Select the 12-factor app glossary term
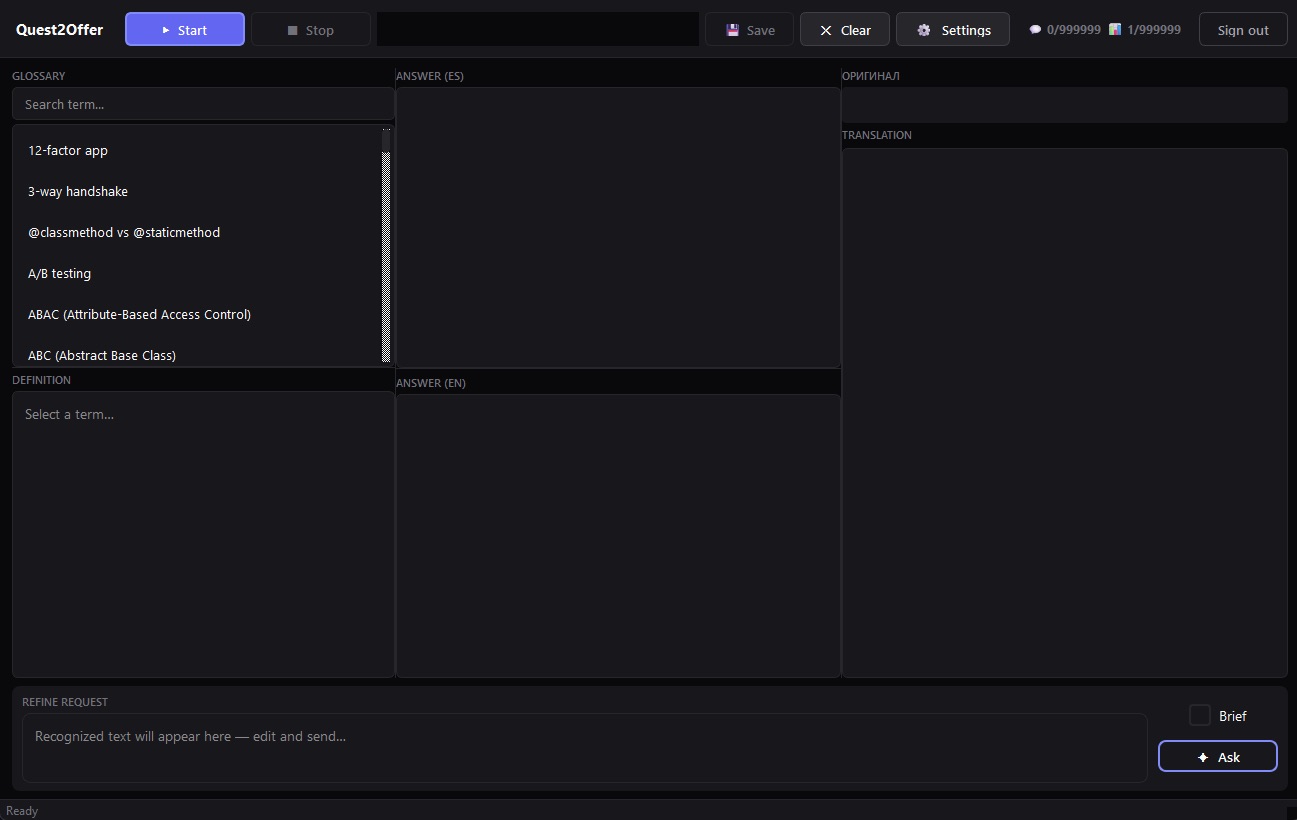The image size is (1297, 820). (68, 151)
